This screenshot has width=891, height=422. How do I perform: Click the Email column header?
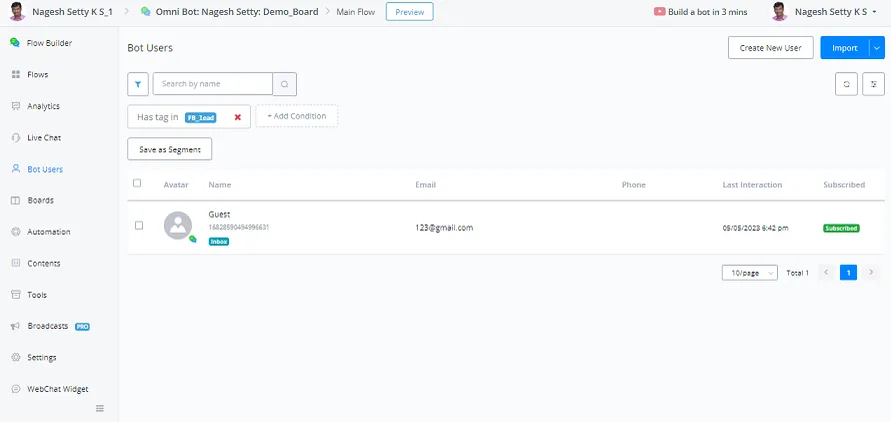[426, 185]
